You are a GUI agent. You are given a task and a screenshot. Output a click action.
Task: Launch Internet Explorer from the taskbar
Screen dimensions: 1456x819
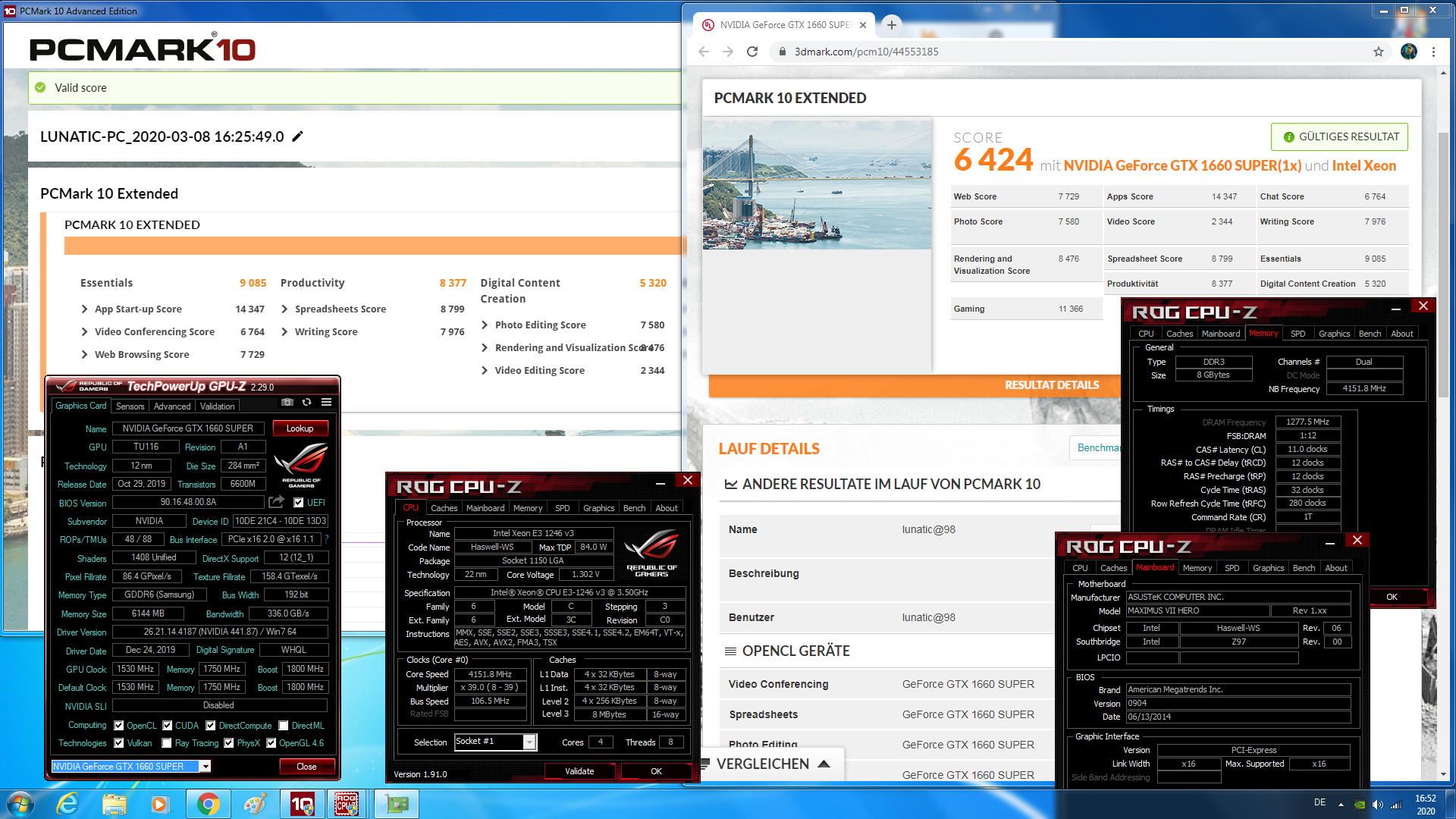[68, 804]
